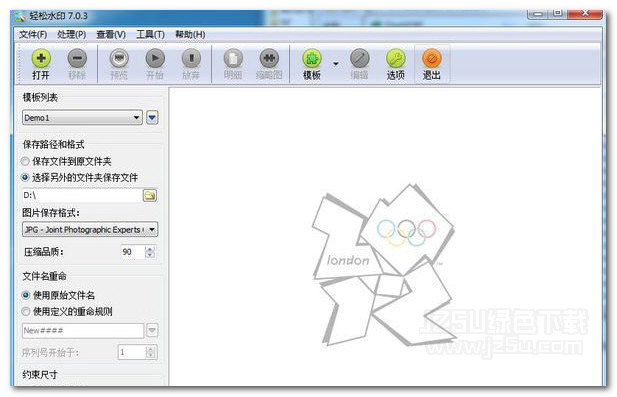Click the blue arrow button beside Demo1
Image resolution: width=617 pixels, height=397 pixels.
click(152, 118)
